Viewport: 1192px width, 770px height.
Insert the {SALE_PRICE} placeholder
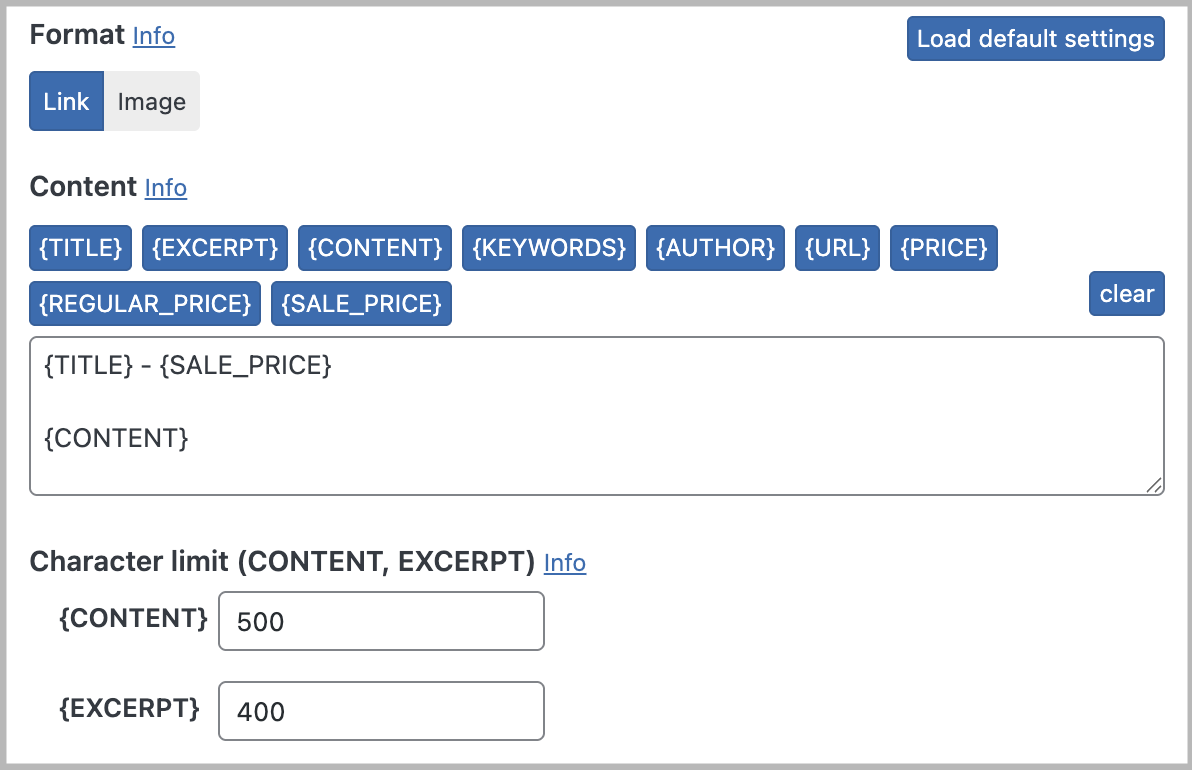pyautogui.click(x=361, y=303)
